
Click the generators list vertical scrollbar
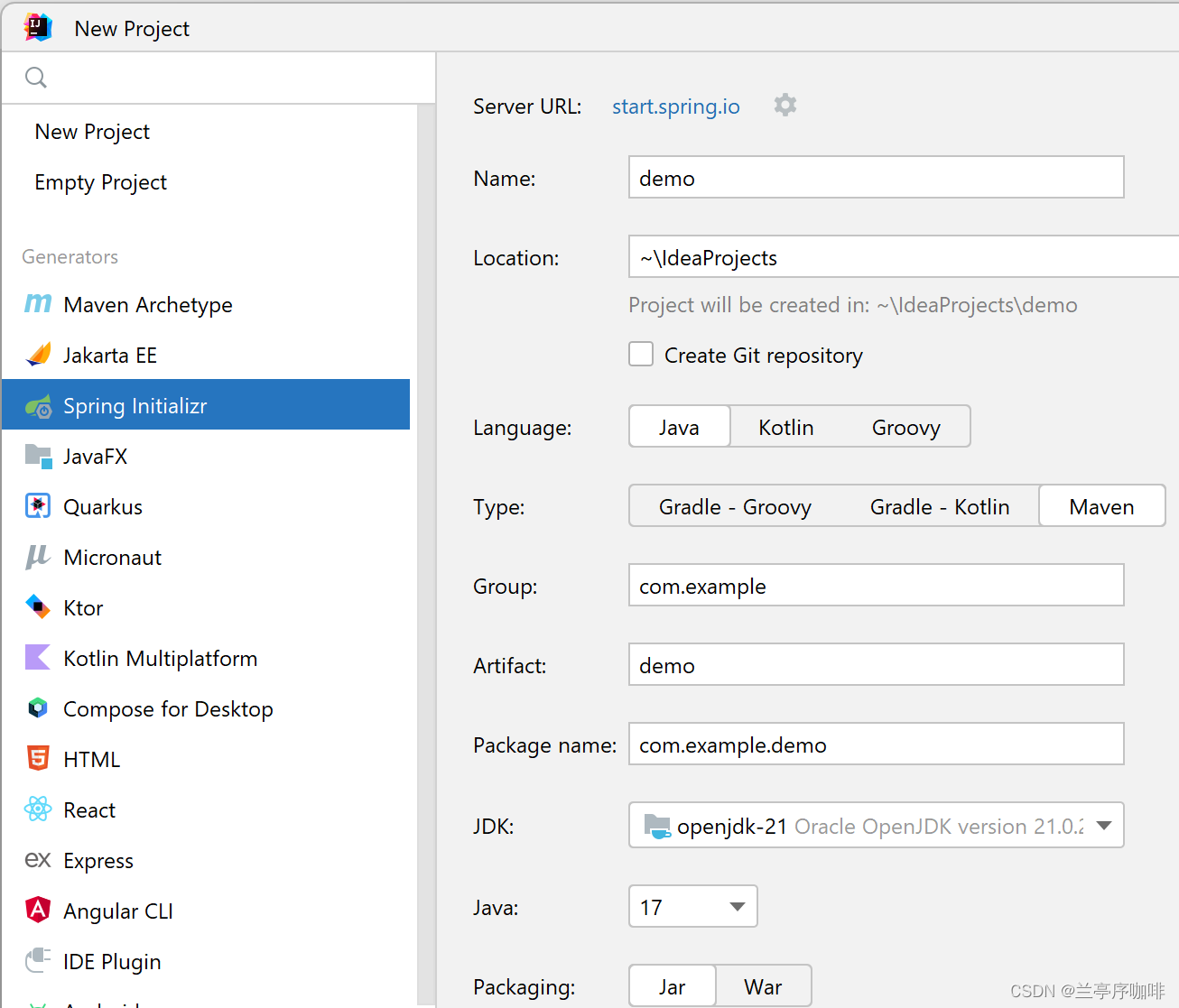click(426, 555)
